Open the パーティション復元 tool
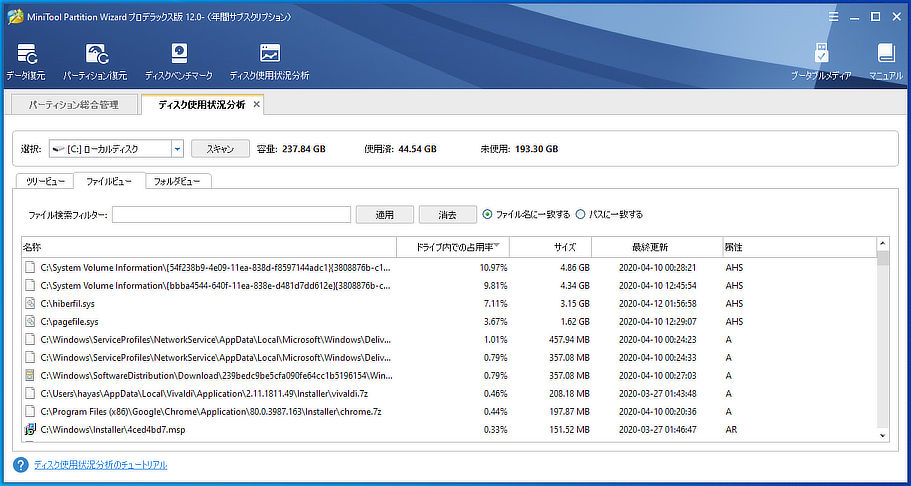Viewport: 911px width, 486px height. (x=95, y=61)
